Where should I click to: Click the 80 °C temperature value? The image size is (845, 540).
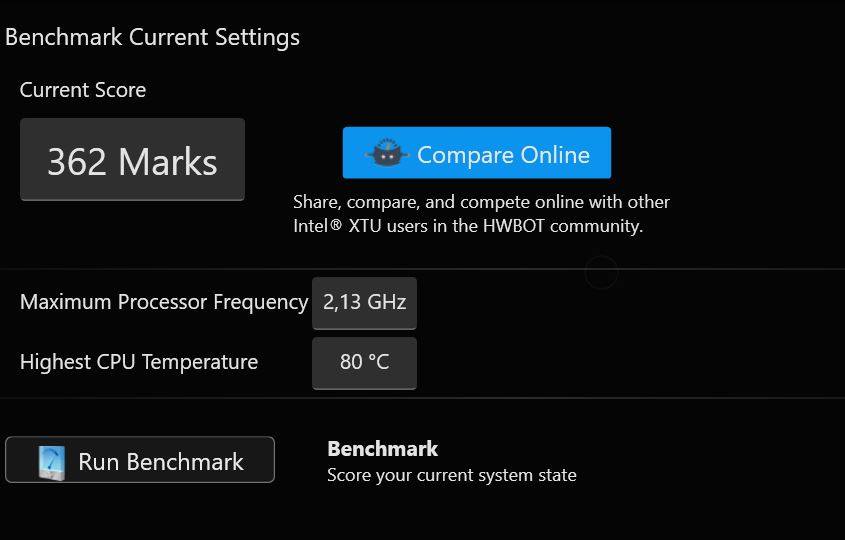click(364, 363)
